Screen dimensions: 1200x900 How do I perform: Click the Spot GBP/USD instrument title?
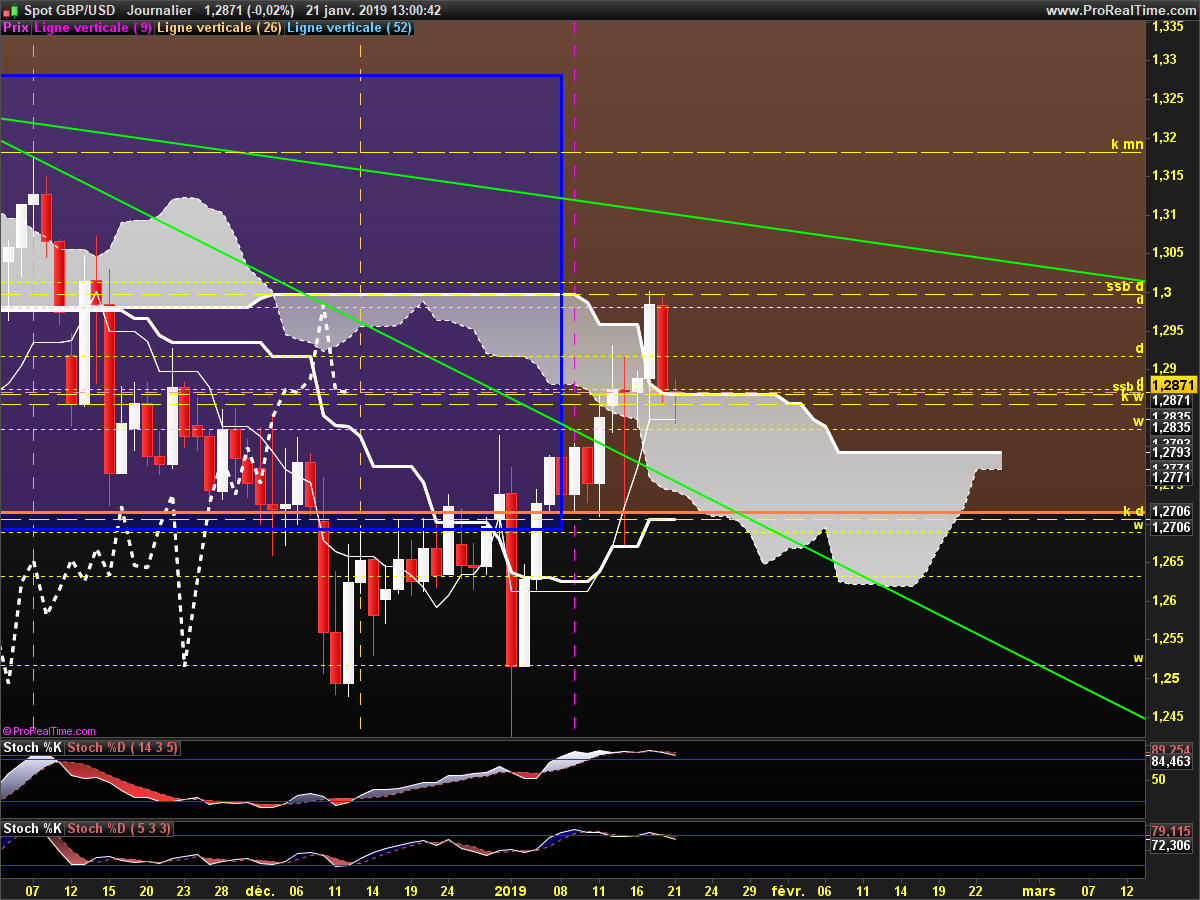pyautogui.click(x=70, y=10)
